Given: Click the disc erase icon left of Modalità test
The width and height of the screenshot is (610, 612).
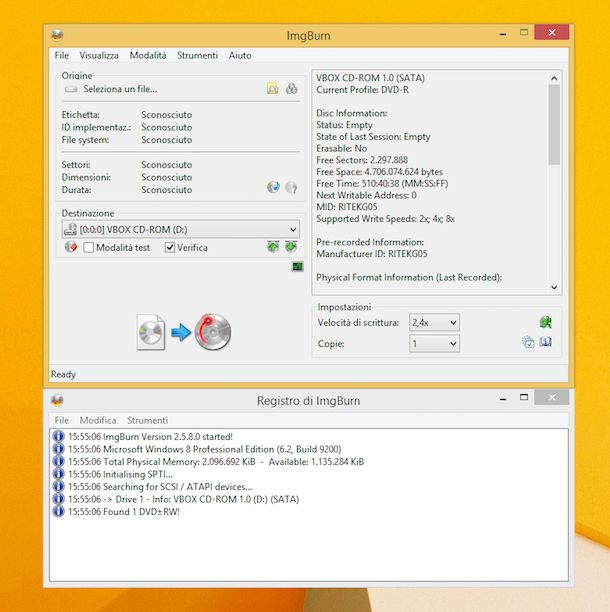Looking at the screenshot, I should click(71, 247).
